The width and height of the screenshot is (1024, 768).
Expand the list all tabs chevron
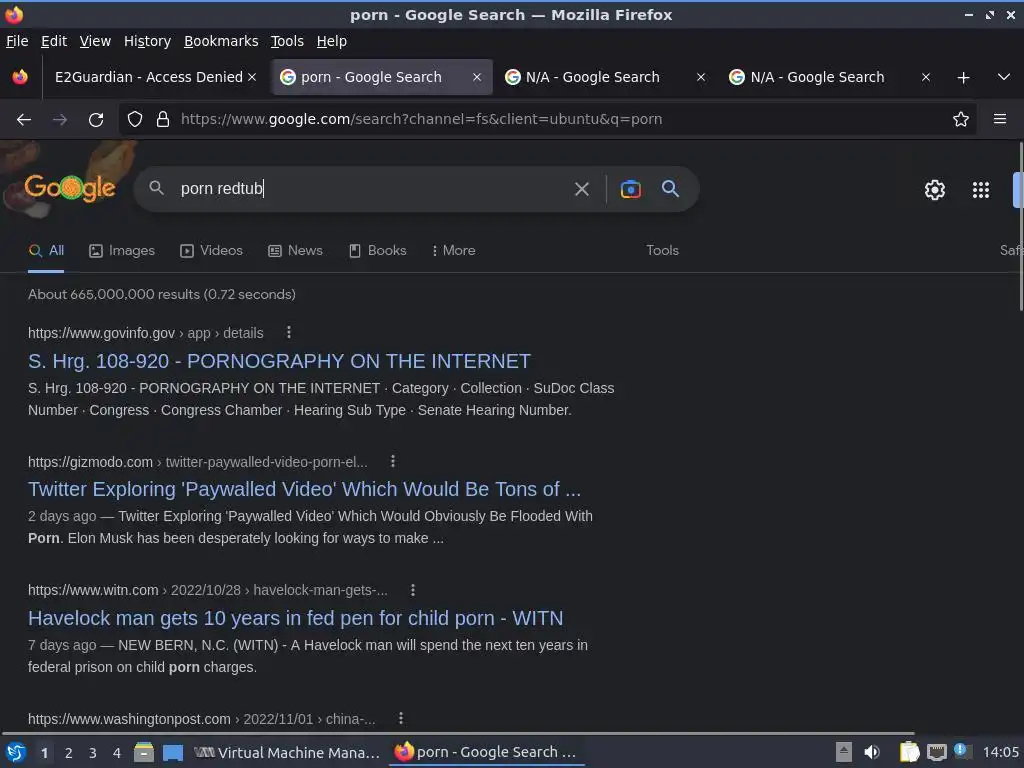(x=1004, y=77)
